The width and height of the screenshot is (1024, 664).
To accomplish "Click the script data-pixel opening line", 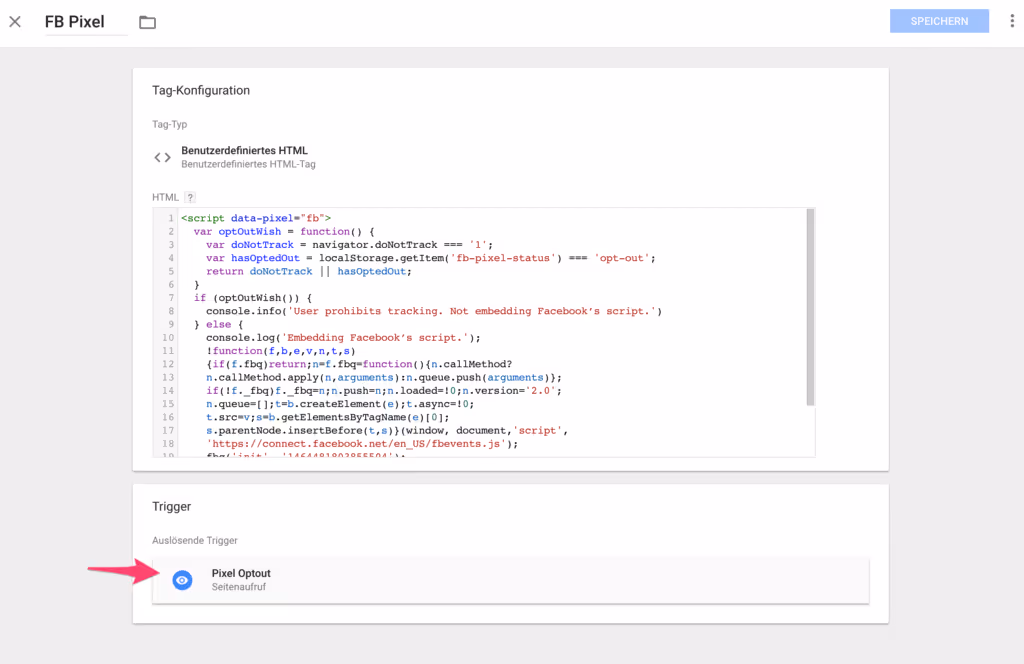I will pos(256,218).
